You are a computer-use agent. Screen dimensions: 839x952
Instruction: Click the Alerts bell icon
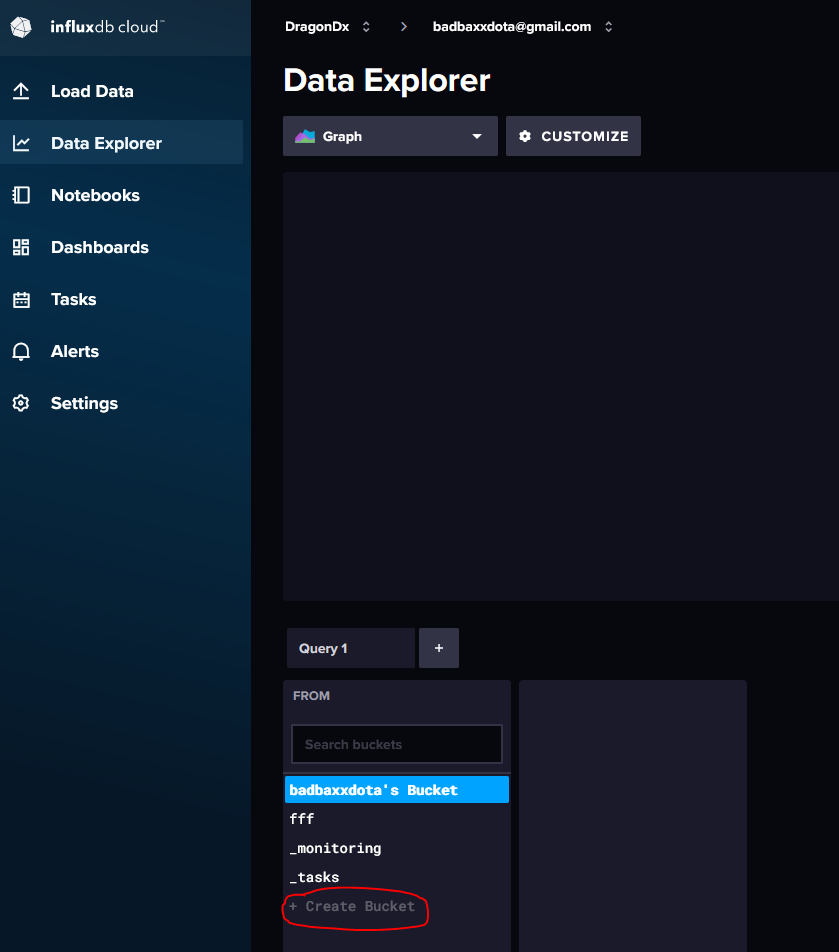[21, 352]
